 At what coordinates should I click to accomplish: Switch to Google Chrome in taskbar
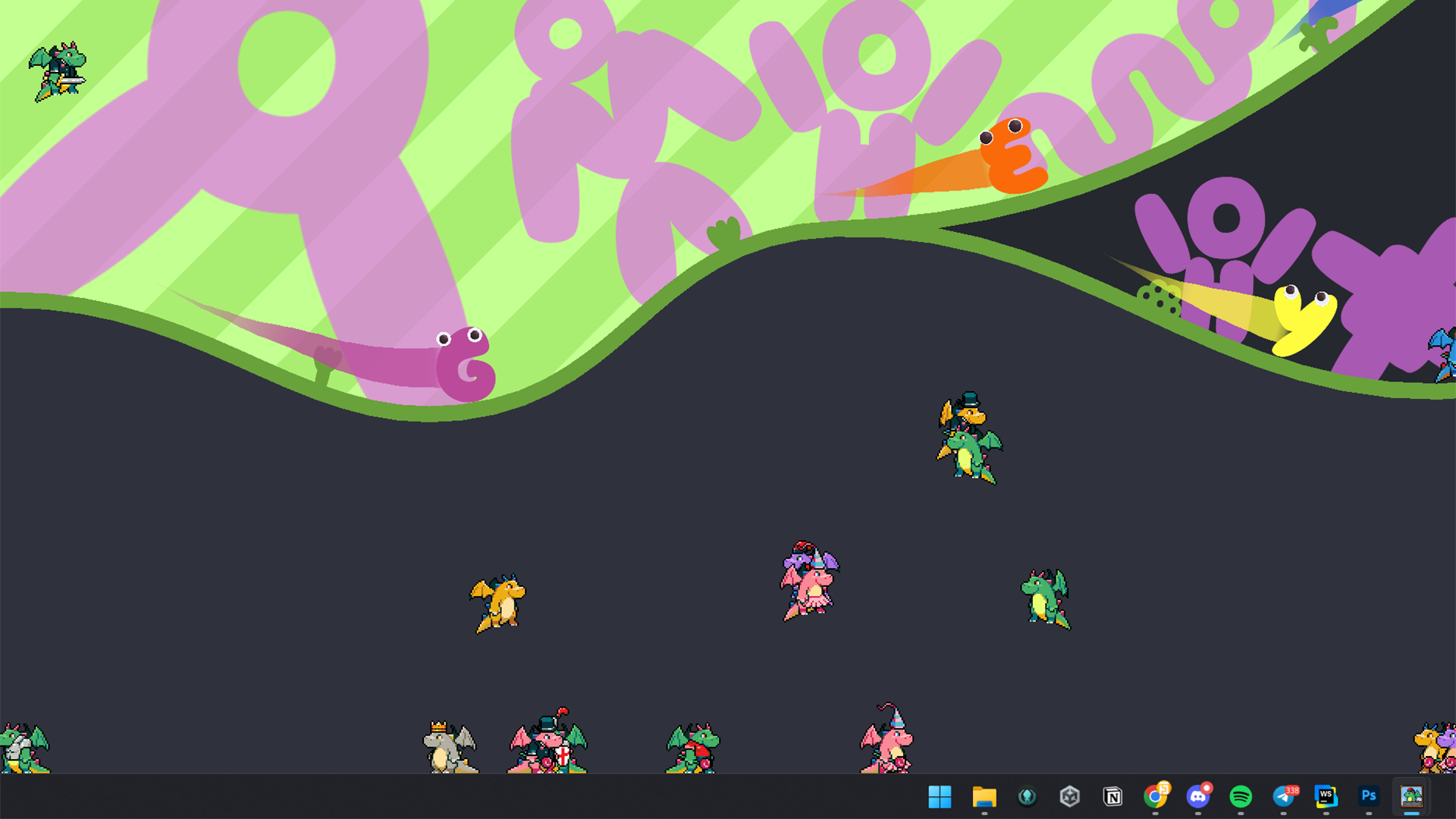pos(1156,795)
